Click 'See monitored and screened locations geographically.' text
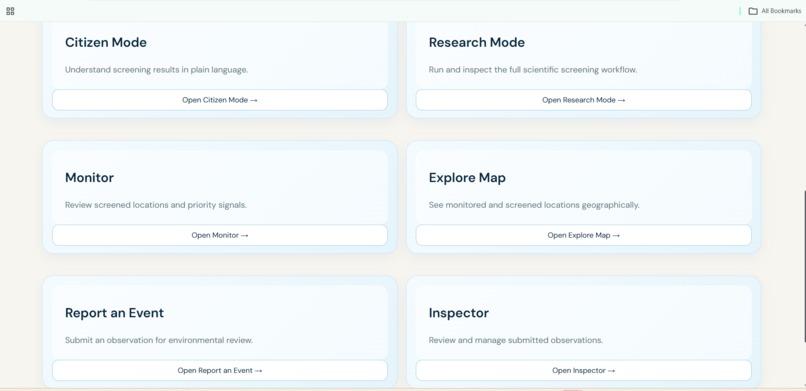 coord(534,205)
